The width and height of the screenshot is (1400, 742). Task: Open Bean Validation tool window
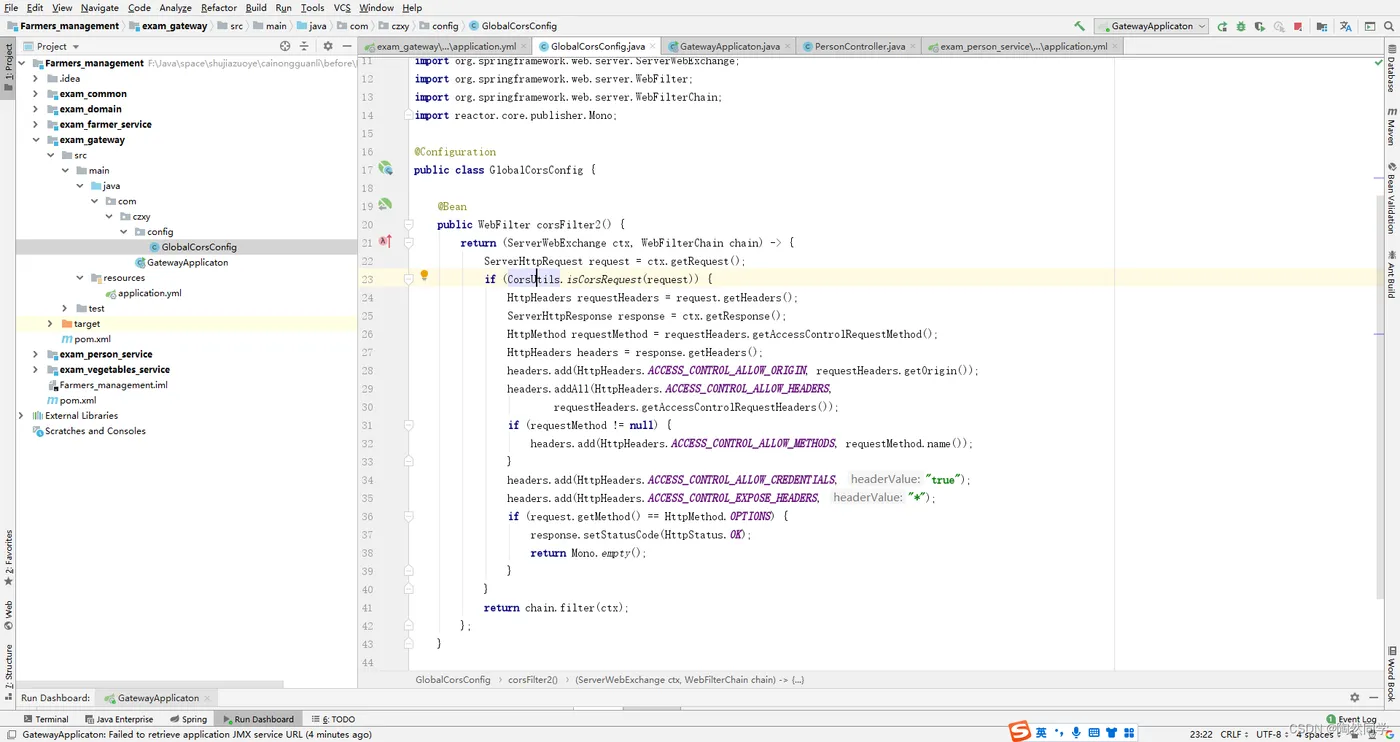1391,197
